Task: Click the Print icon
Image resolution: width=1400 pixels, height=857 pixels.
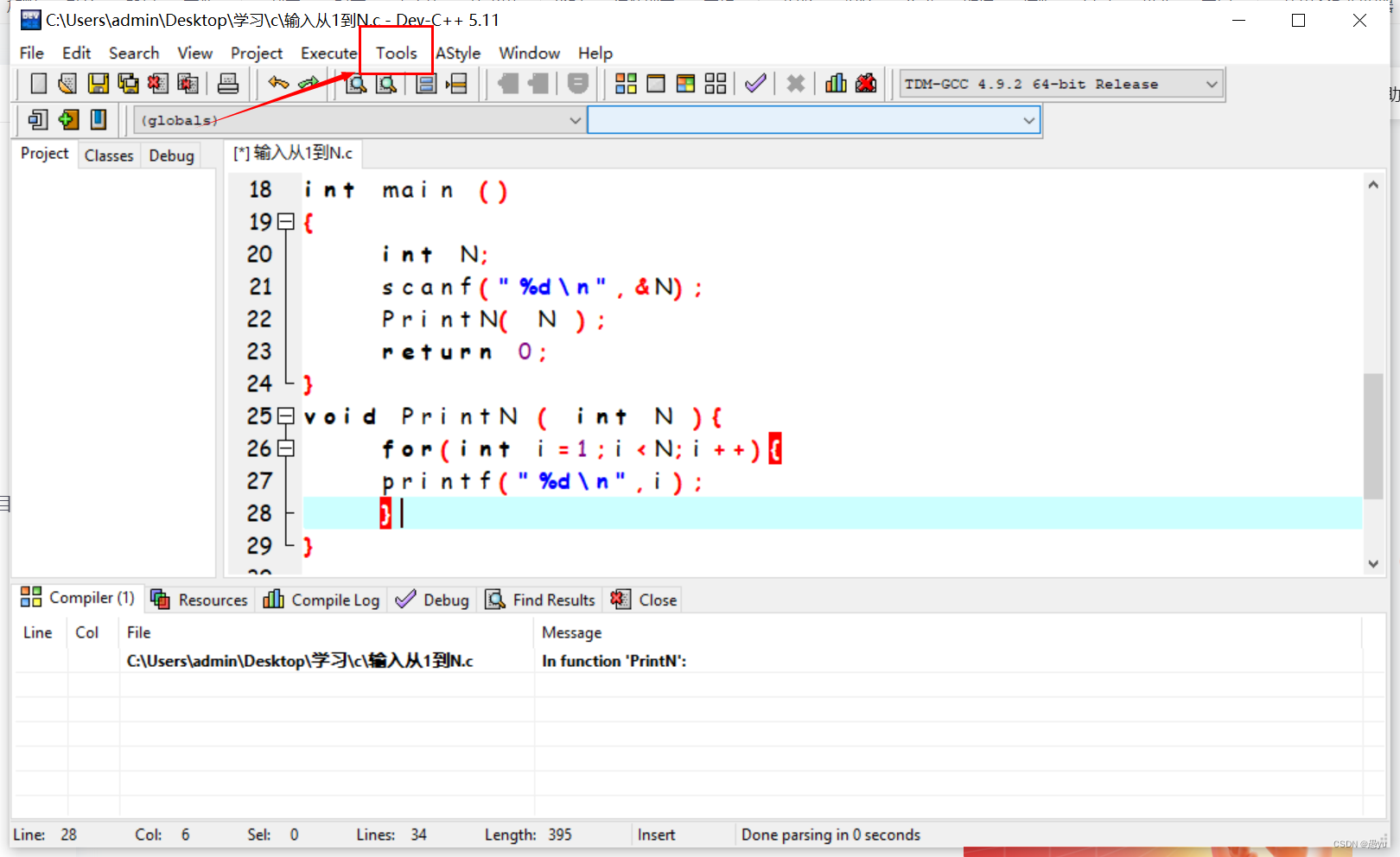Action: coord(227,83)
